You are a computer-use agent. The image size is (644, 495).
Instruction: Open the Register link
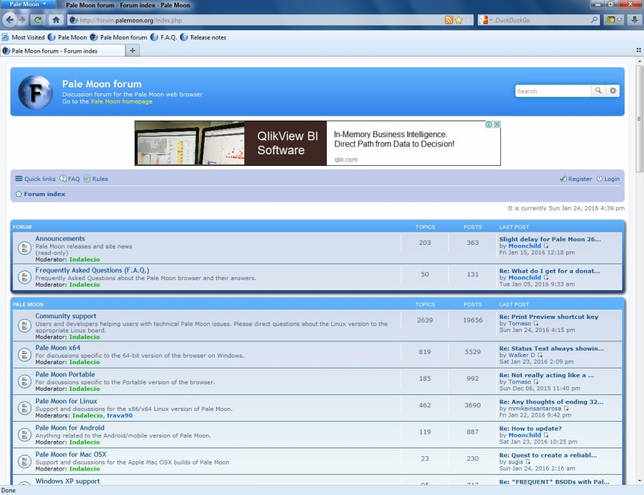[576, 179]
